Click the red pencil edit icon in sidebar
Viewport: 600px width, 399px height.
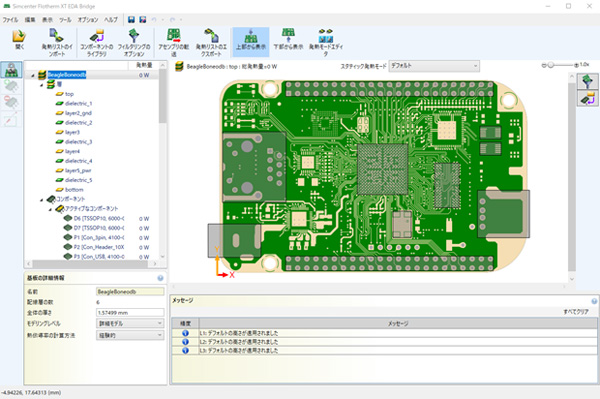click(x=11, y=119)
